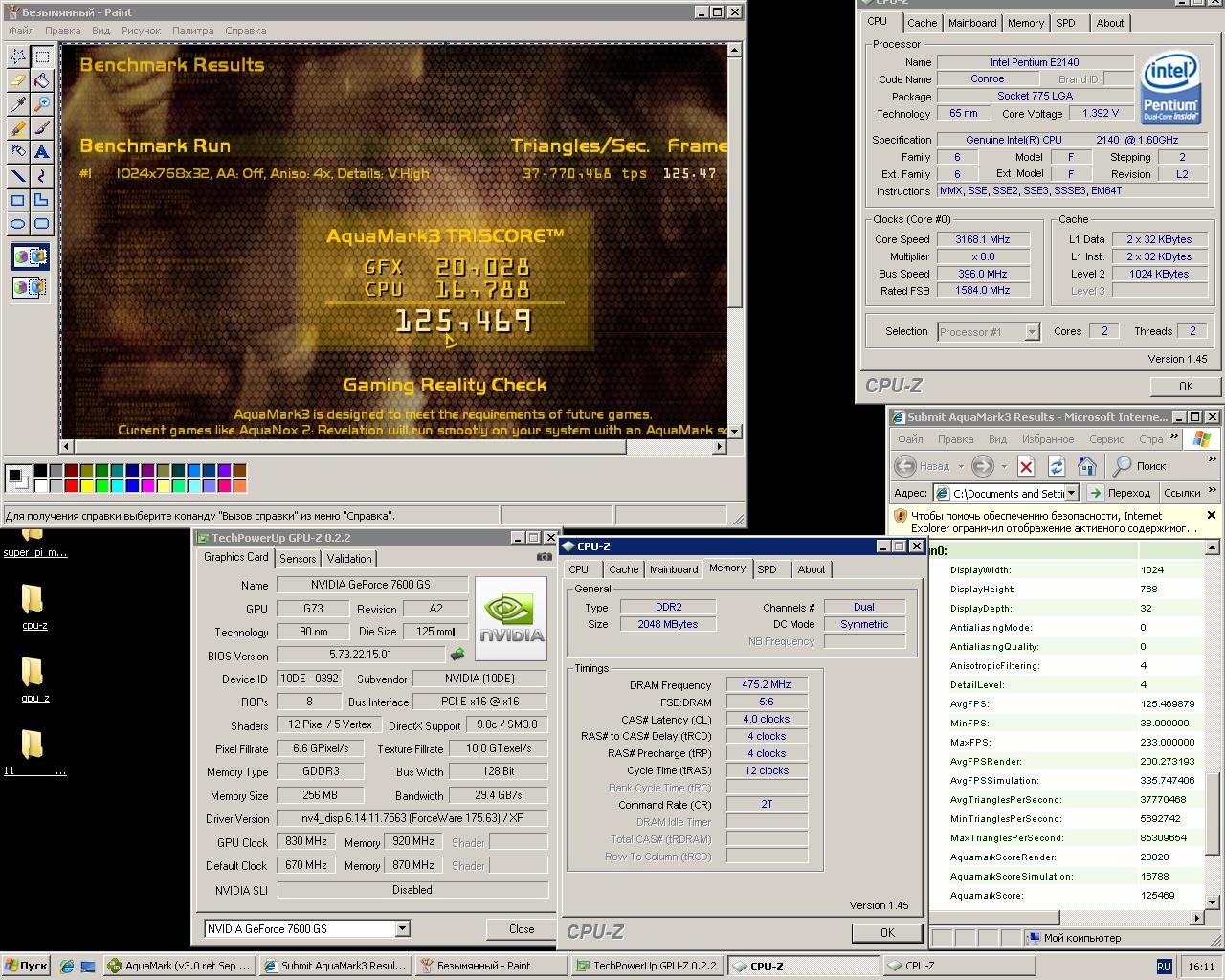1225x980 pixels.
Task: Click Internet Explorer Refresh button
Action: (1057, 466)
